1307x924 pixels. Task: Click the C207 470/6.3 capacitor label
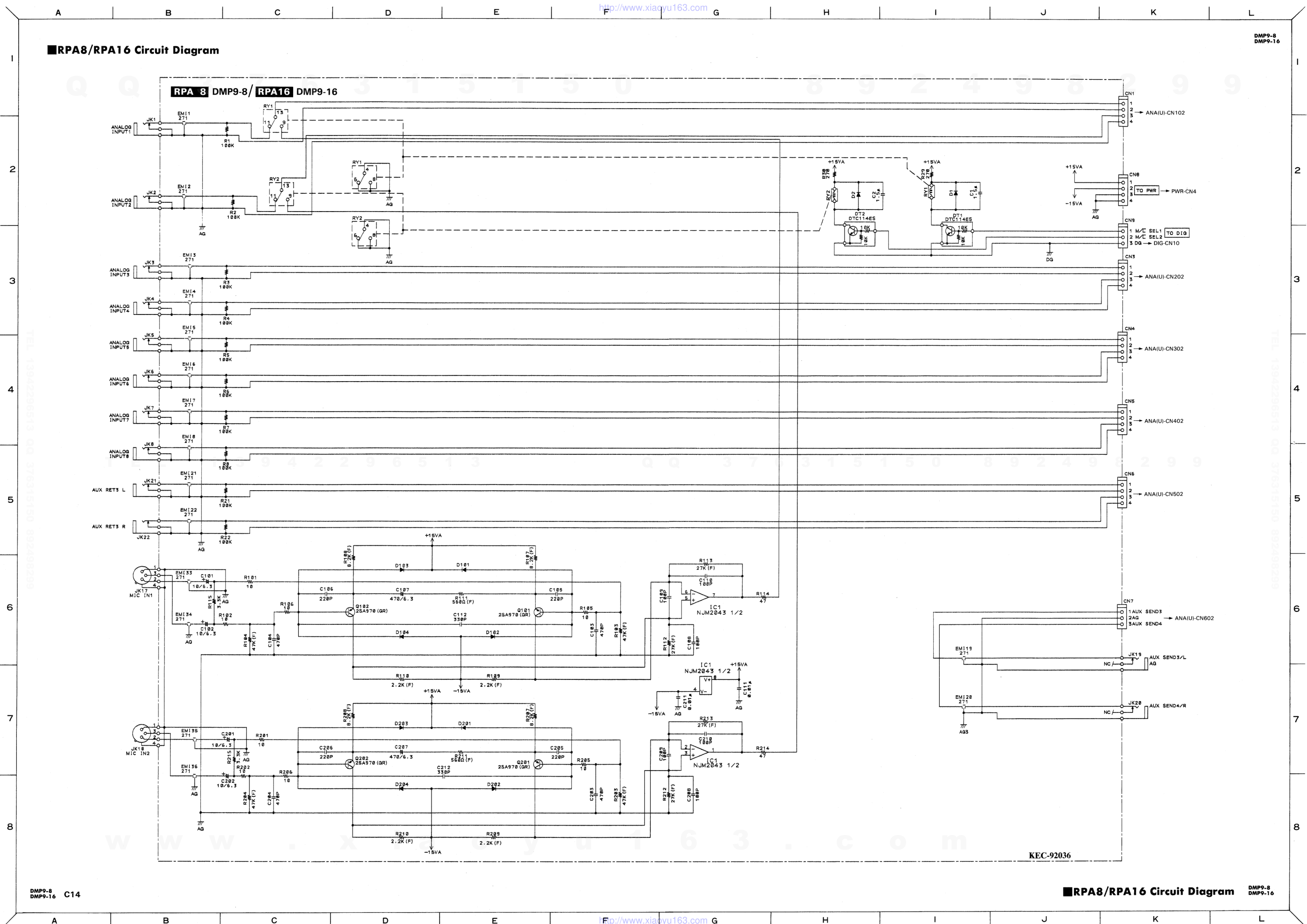(x=402, y=752)
